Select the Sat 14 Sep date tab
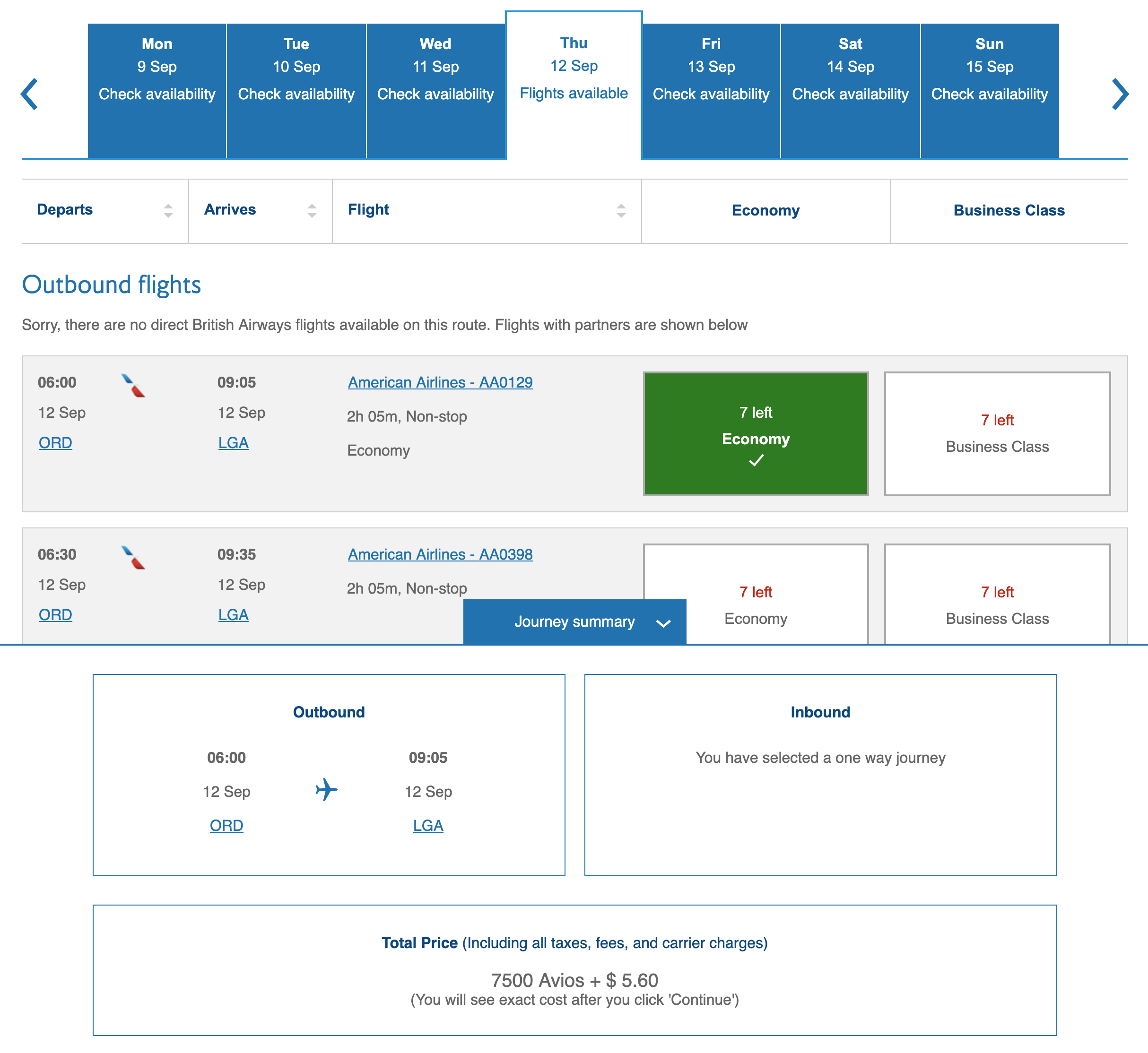The image size is (1148, 1053). tap(851, 91)
